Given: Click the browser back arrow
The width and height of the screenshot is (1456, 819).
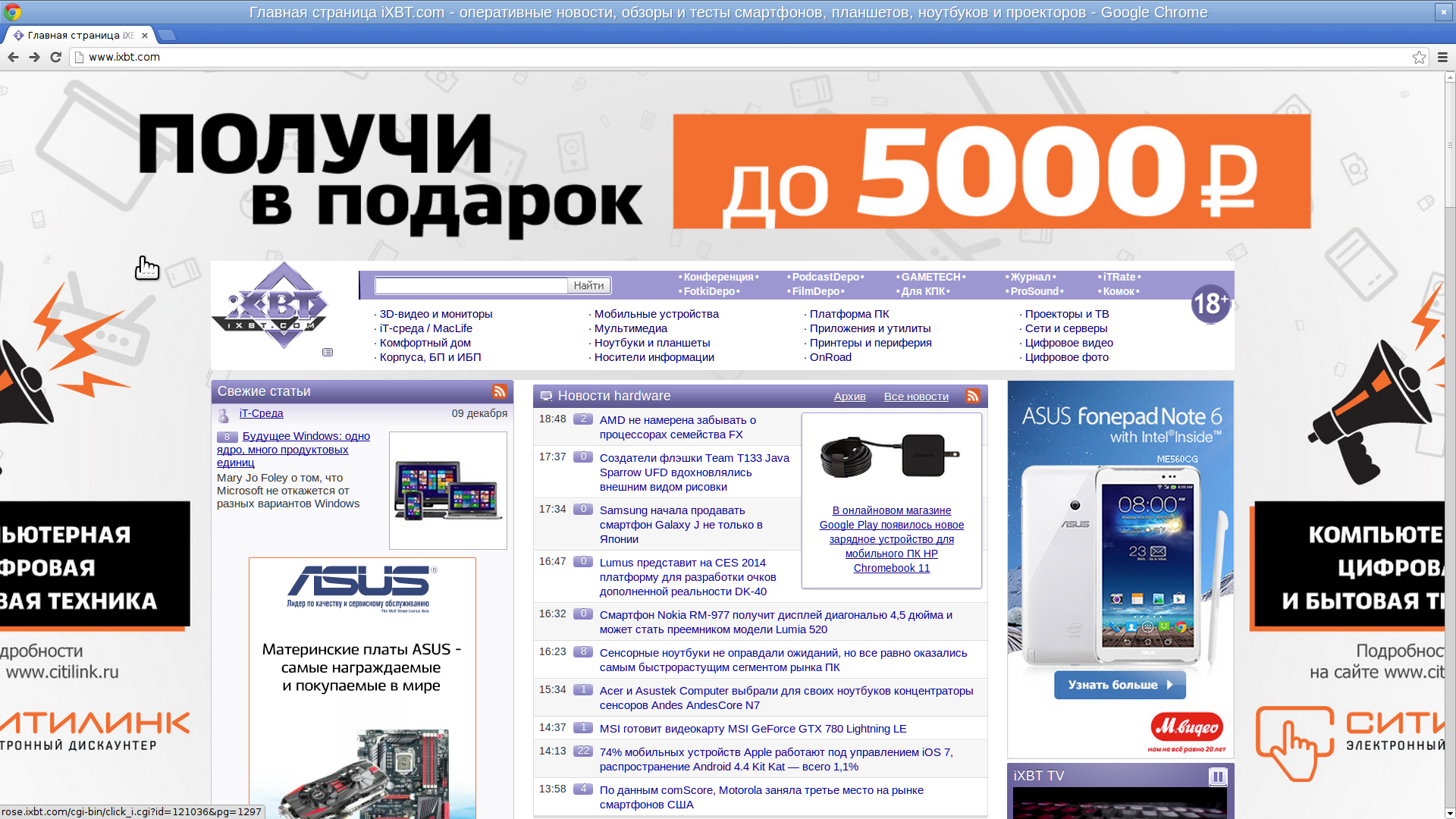Looking at the screenshot, I should (13, 57).
